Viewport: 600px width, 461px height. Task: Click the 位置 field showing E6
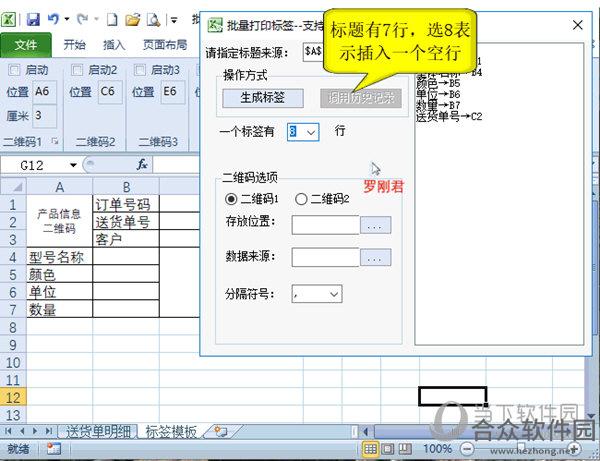point(173,92)
